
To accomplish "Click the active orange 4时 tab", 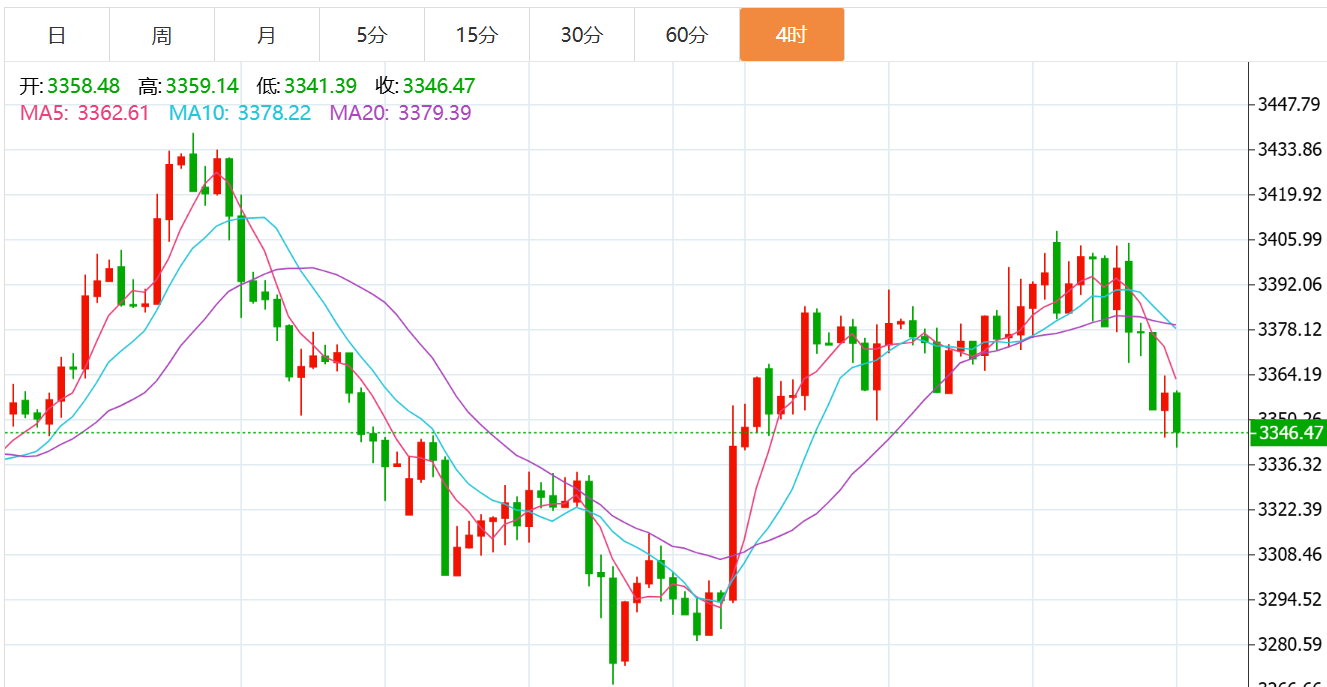I will (791, 35).
